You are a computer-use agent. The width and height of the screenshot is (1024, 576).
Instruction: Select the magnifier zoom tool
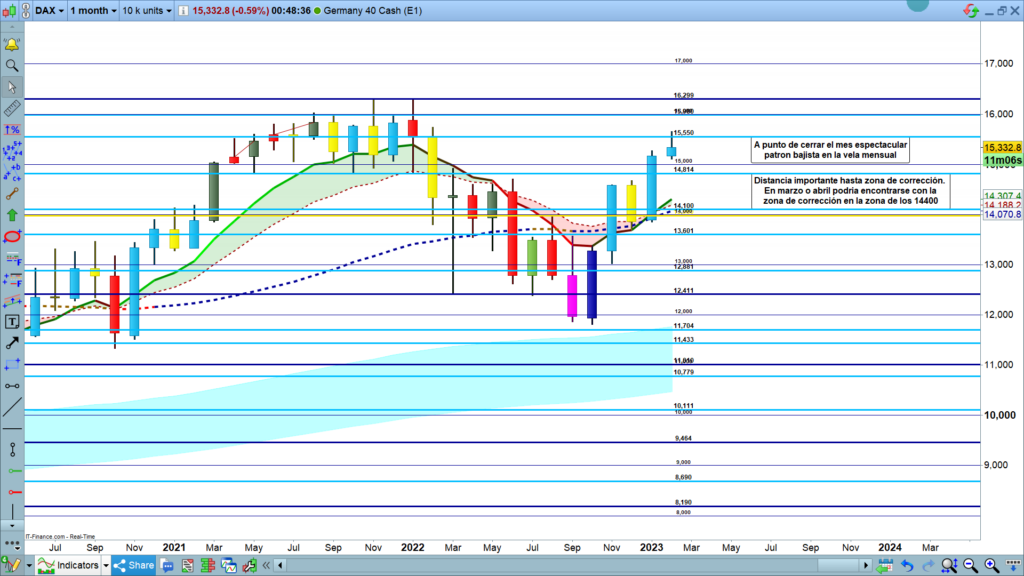tap(12, 66)
